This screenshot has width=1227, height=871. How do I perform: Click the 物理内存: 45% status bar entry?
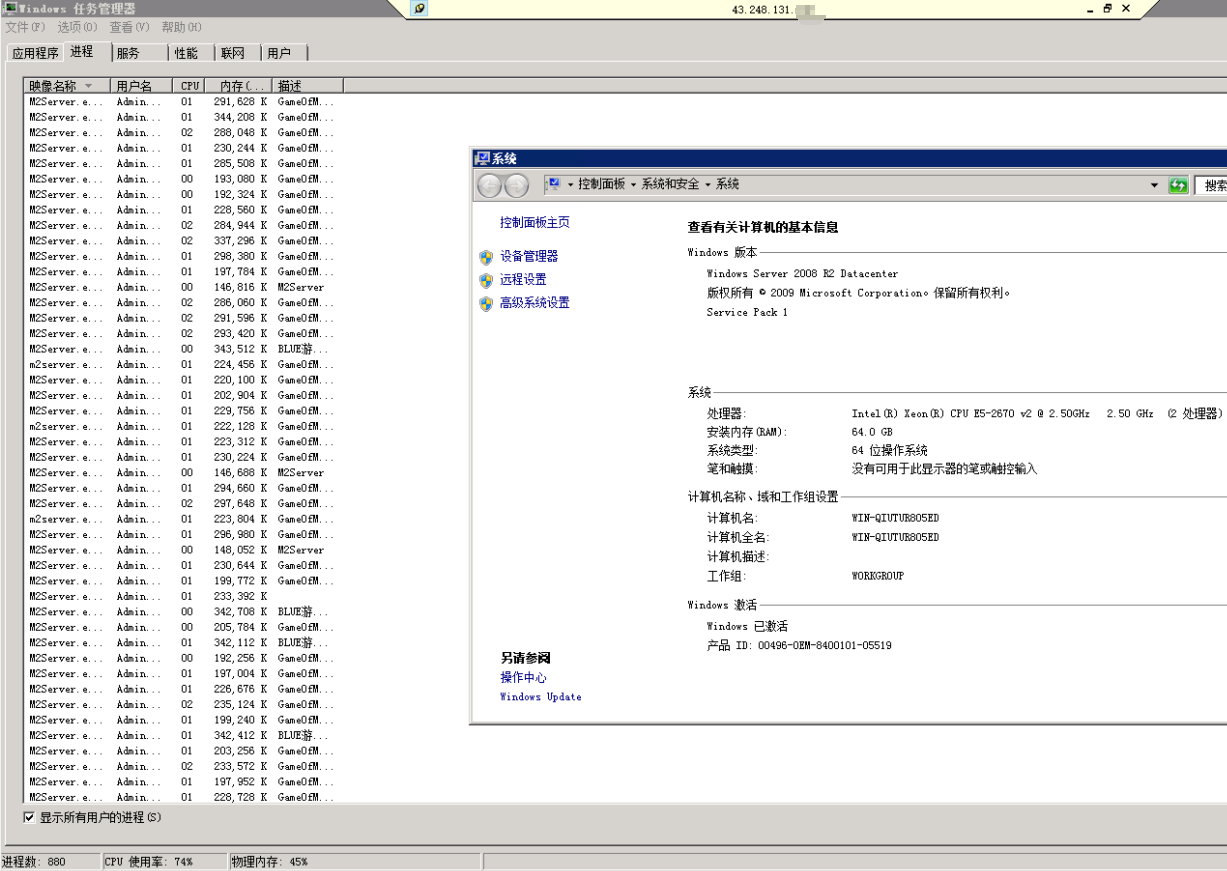coord(354,861)
